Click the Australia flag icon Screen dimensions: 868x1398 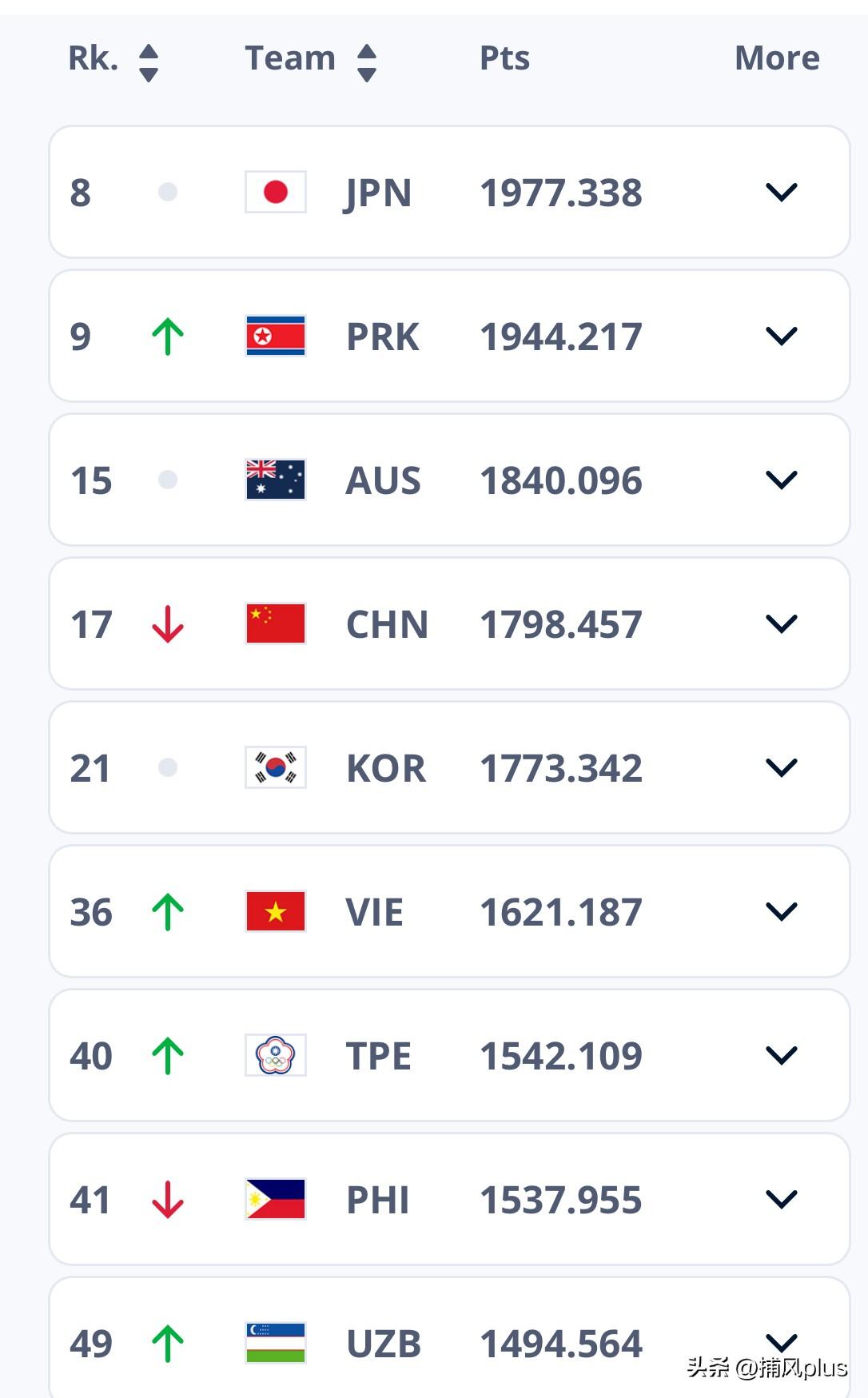pos(275,480)
